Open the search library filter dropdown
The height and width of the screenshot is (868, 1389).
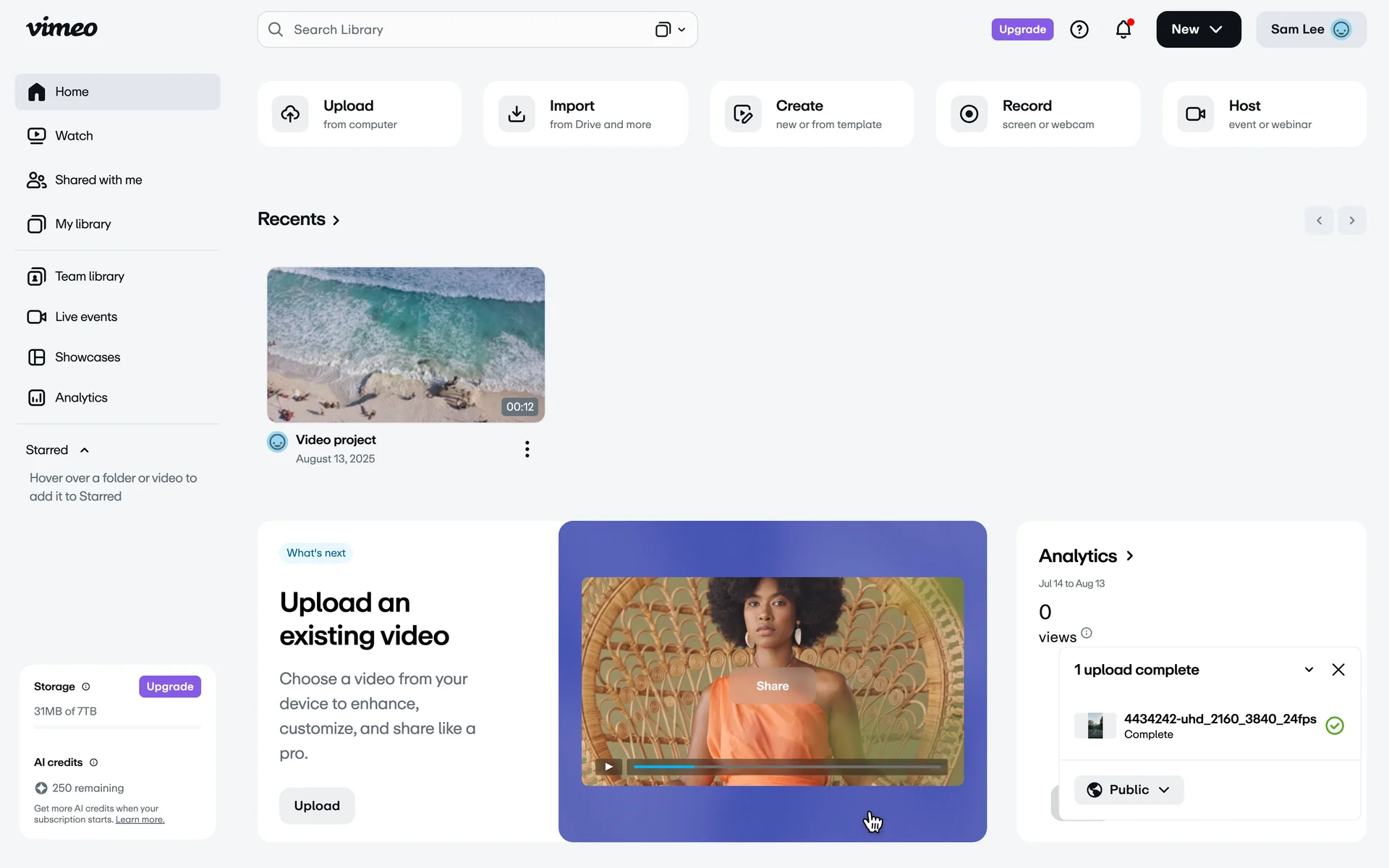point(671,30)
